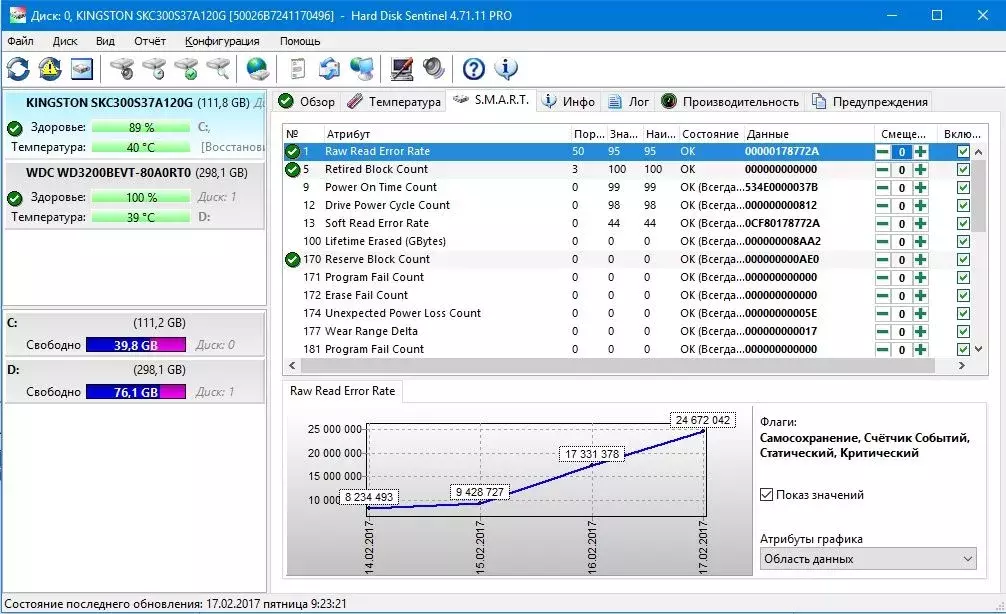This screenshot has height=614, width=1006.
Task: Open the yellow warning alert toolbar icon
Action: tap(50, 69)
